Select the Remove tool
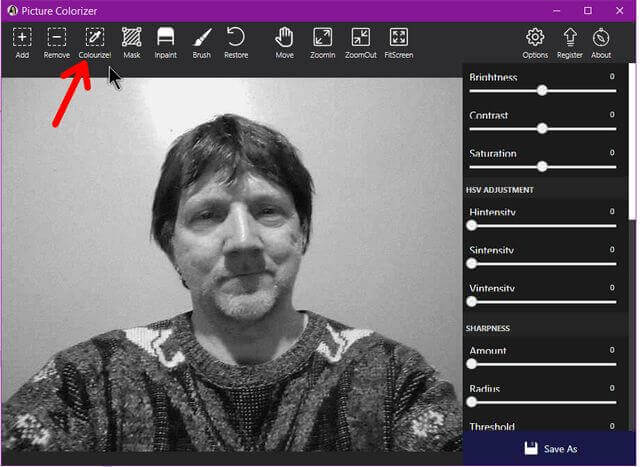The height and width of the screenshot is (467, 640). 57,38
